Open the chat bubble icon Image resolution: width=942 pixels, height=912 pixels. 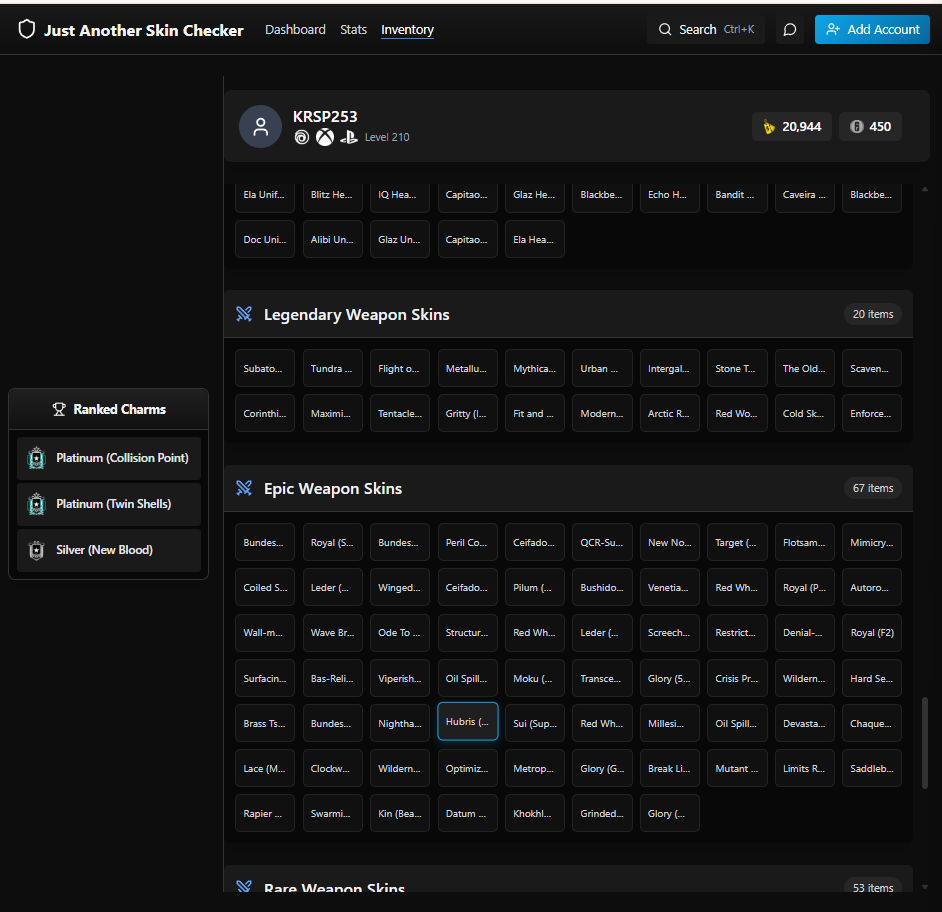pyautogui.click(x=789, y=29)
